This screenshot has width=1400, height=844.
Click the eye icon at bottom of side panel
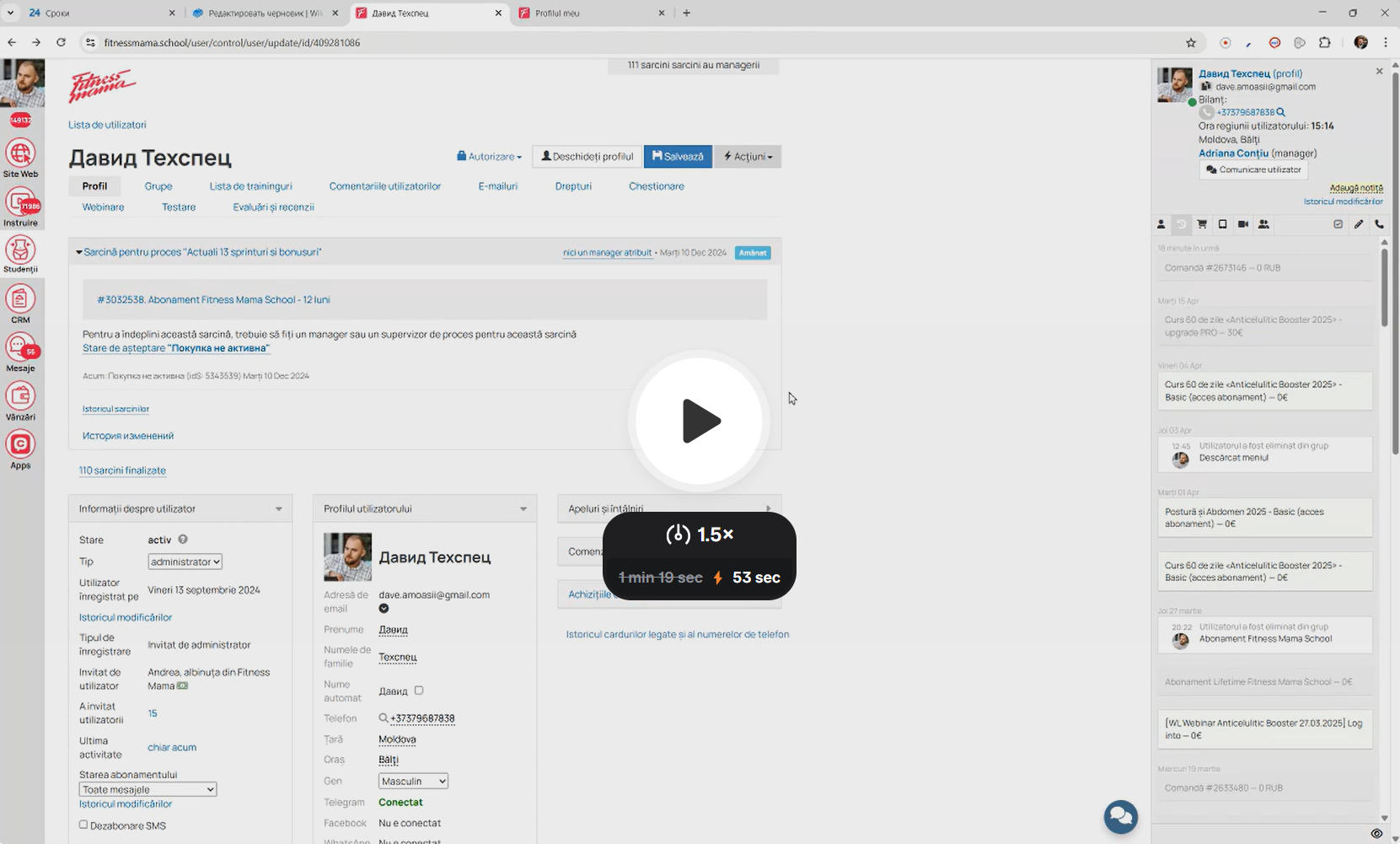(1376, 834)
